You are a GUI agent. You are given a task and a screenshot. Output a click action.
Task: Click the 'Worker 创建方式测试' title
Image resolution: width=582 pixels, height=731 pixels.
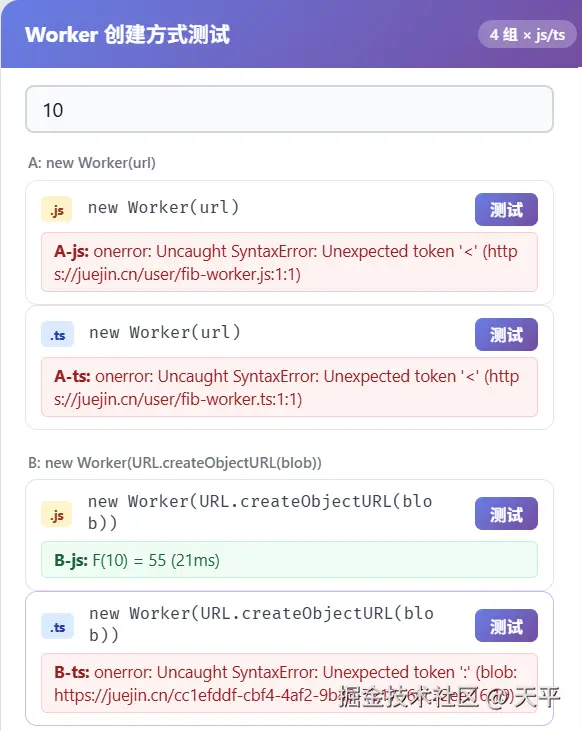127,34
